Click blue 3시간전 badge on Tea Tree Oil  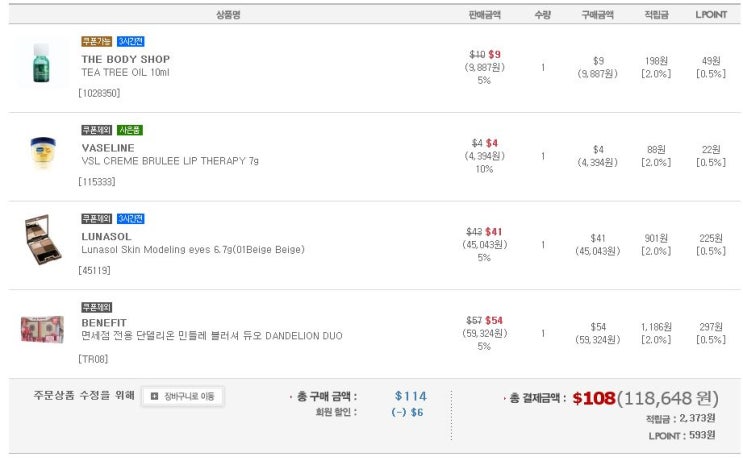(x=130, y=41)
